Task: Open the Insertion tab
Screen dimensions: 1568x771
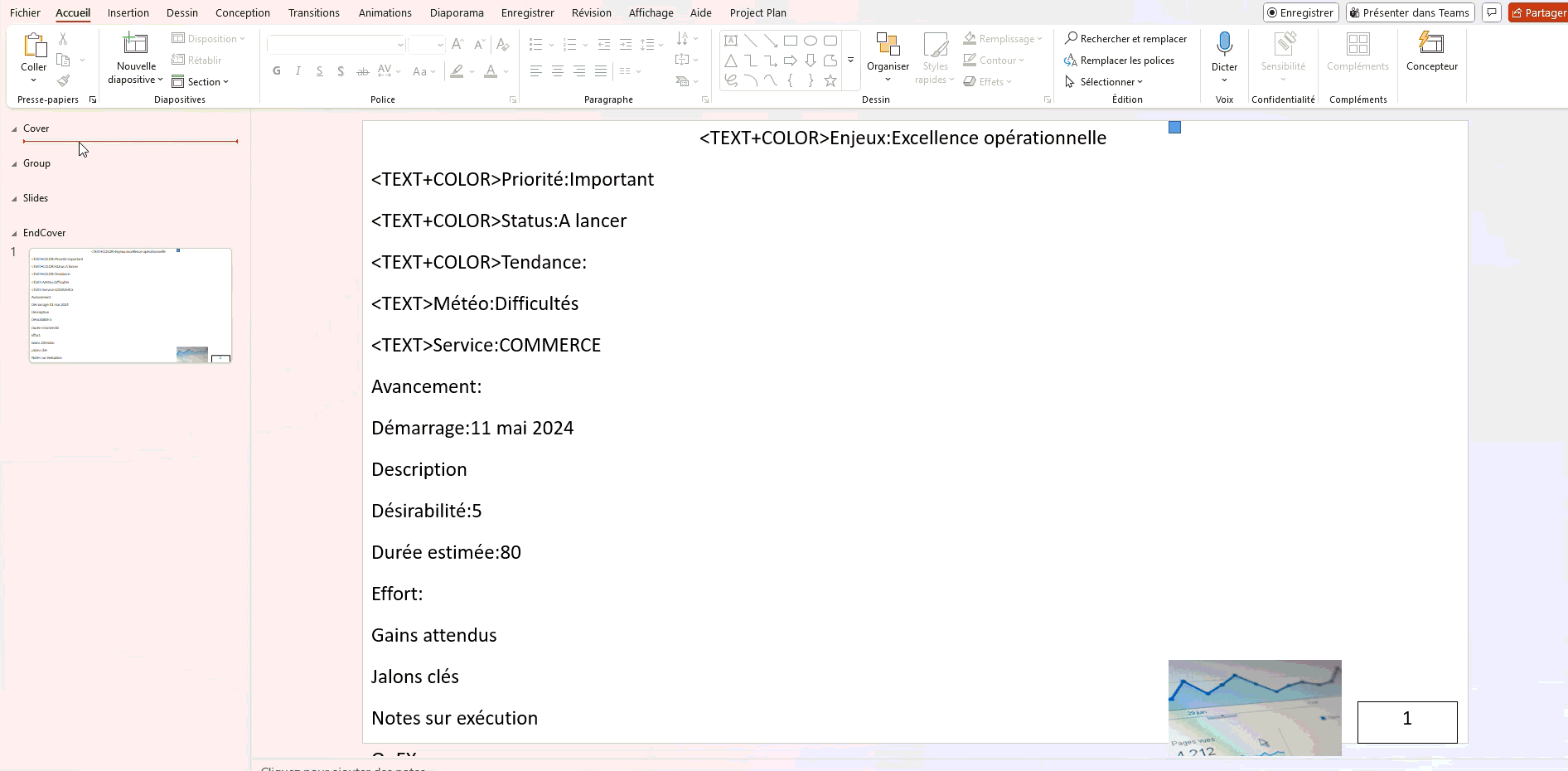Action: click(128, 12)
